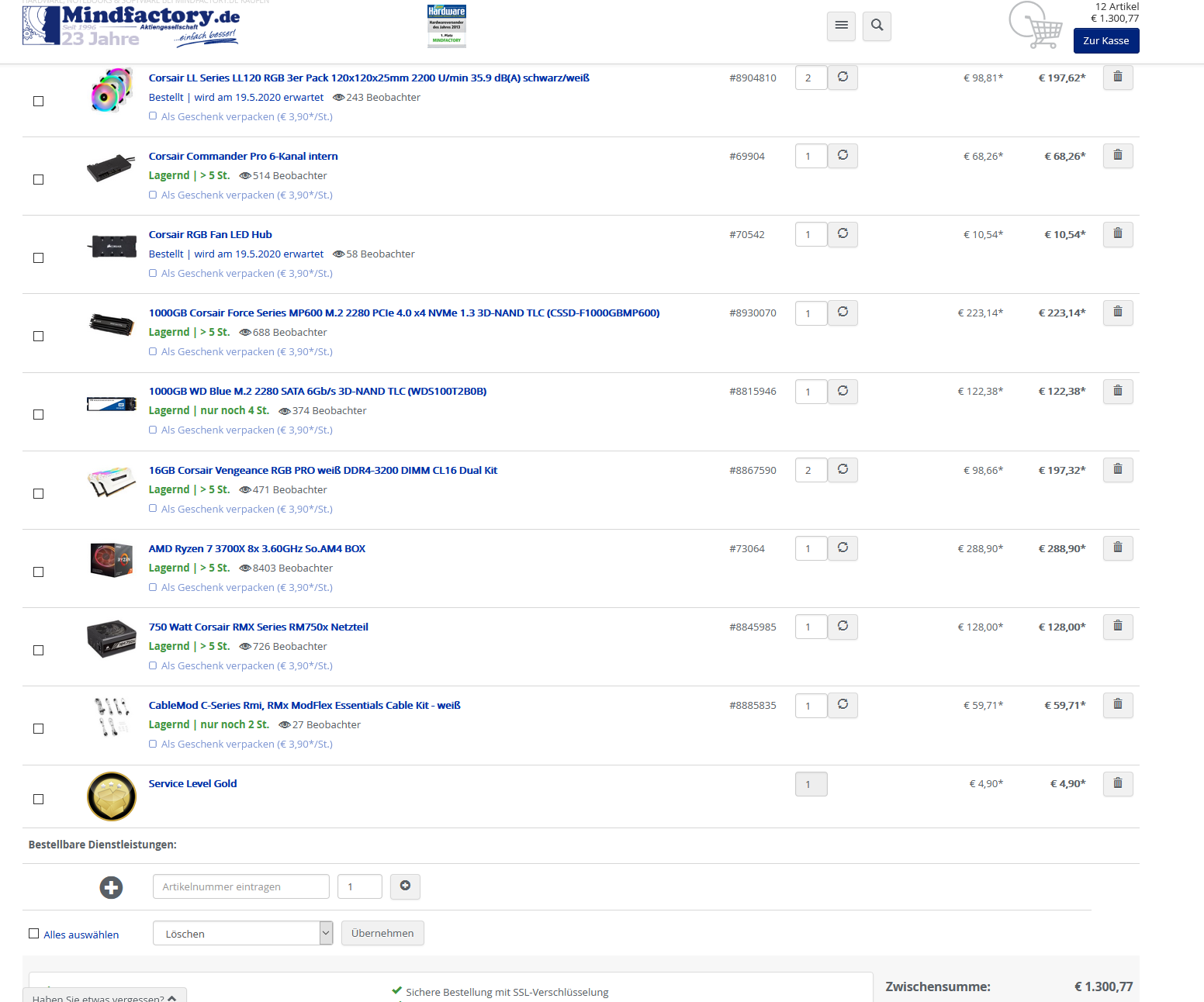1204x1002 pixels.
Task: Remove Corsair RM750x power supply item
Action: click(x=1118, y=627)
